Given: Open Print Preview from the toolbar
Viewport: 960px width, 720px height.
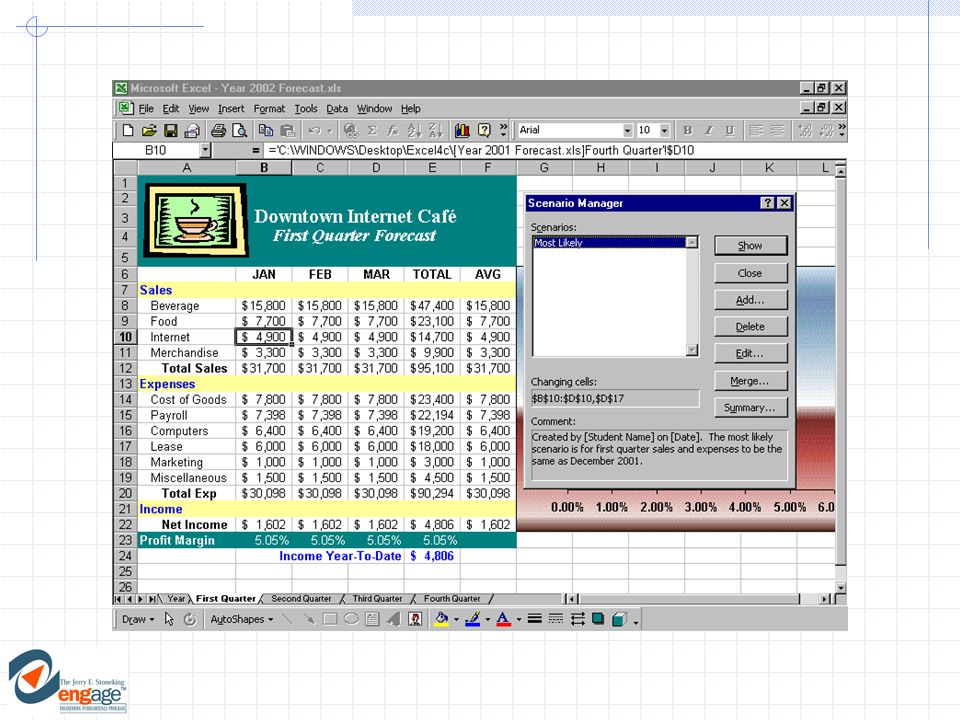Looking at the screenshot, I should click(x=239, y=130).
